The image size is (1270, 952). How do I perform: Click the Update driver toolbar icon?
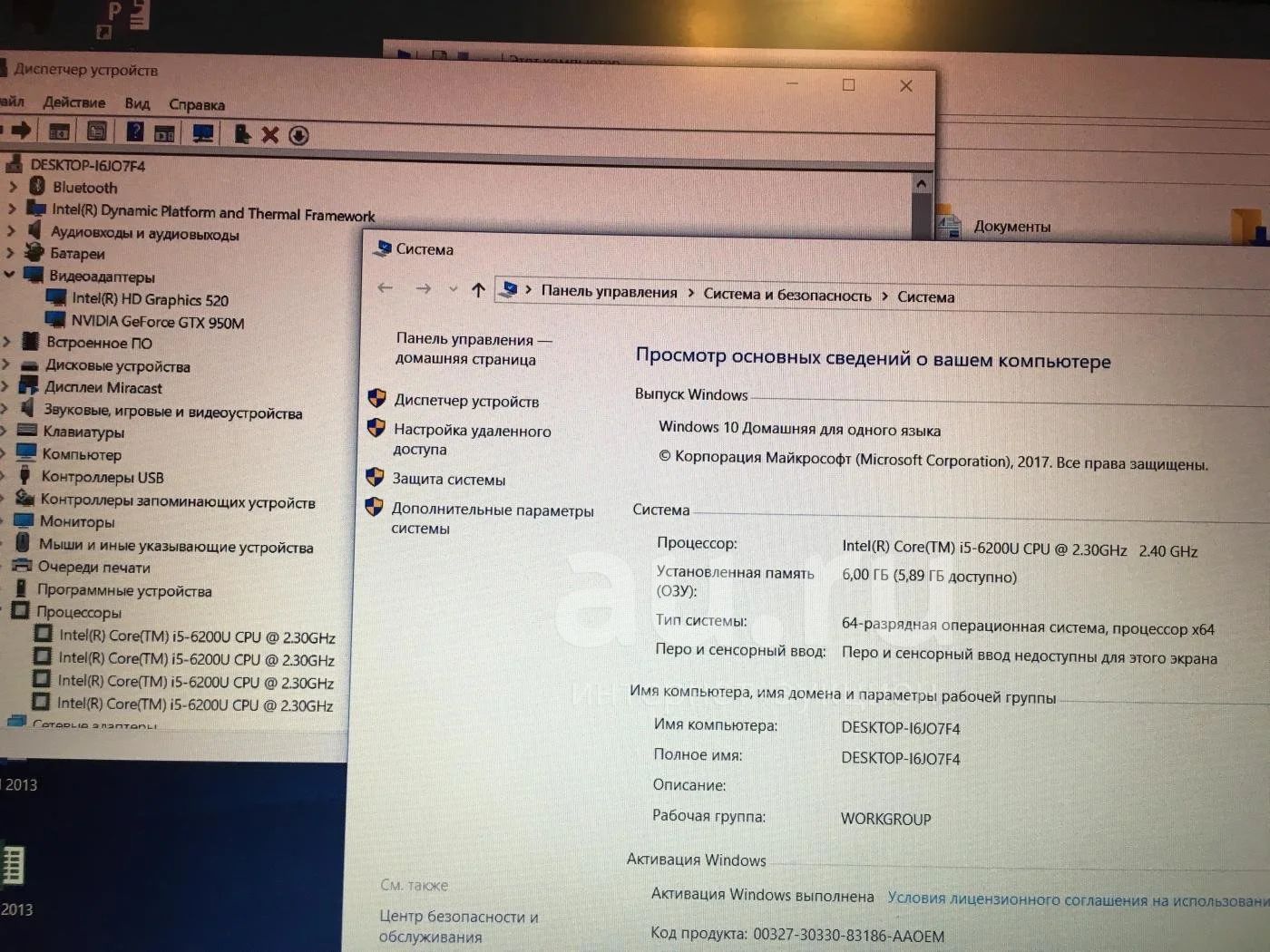(242, 134)
